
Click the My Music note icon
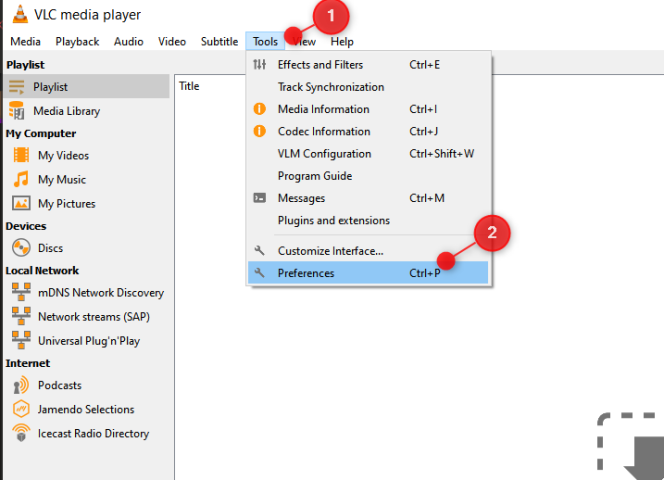click(20, 180)
